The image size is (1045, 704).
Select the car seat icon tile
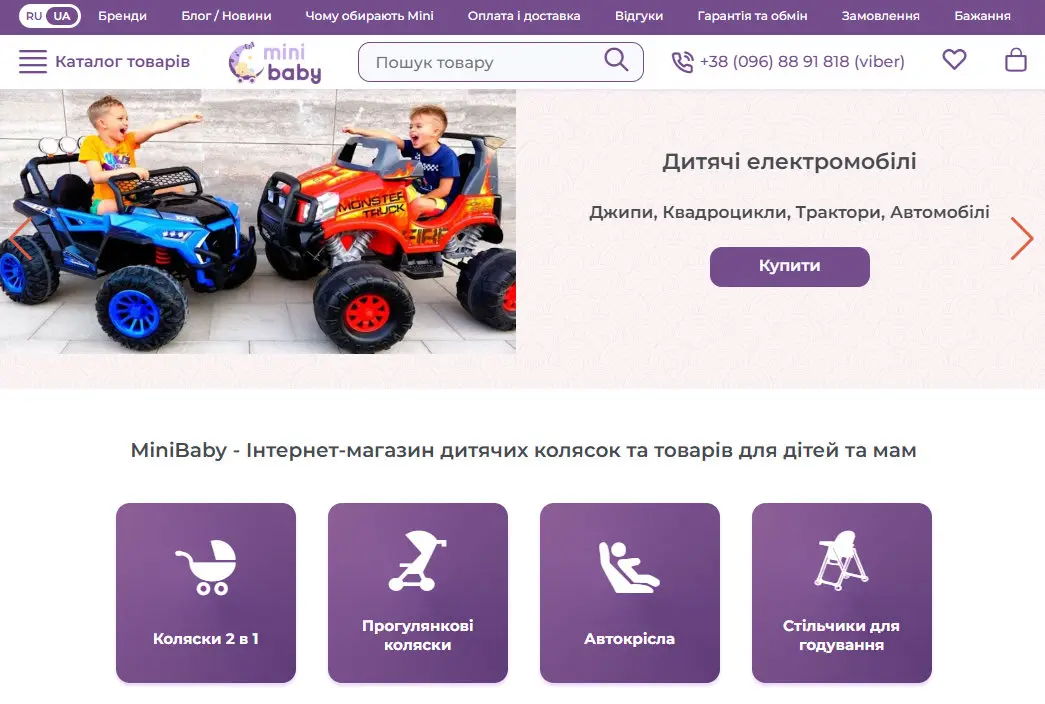click(630, 593)
